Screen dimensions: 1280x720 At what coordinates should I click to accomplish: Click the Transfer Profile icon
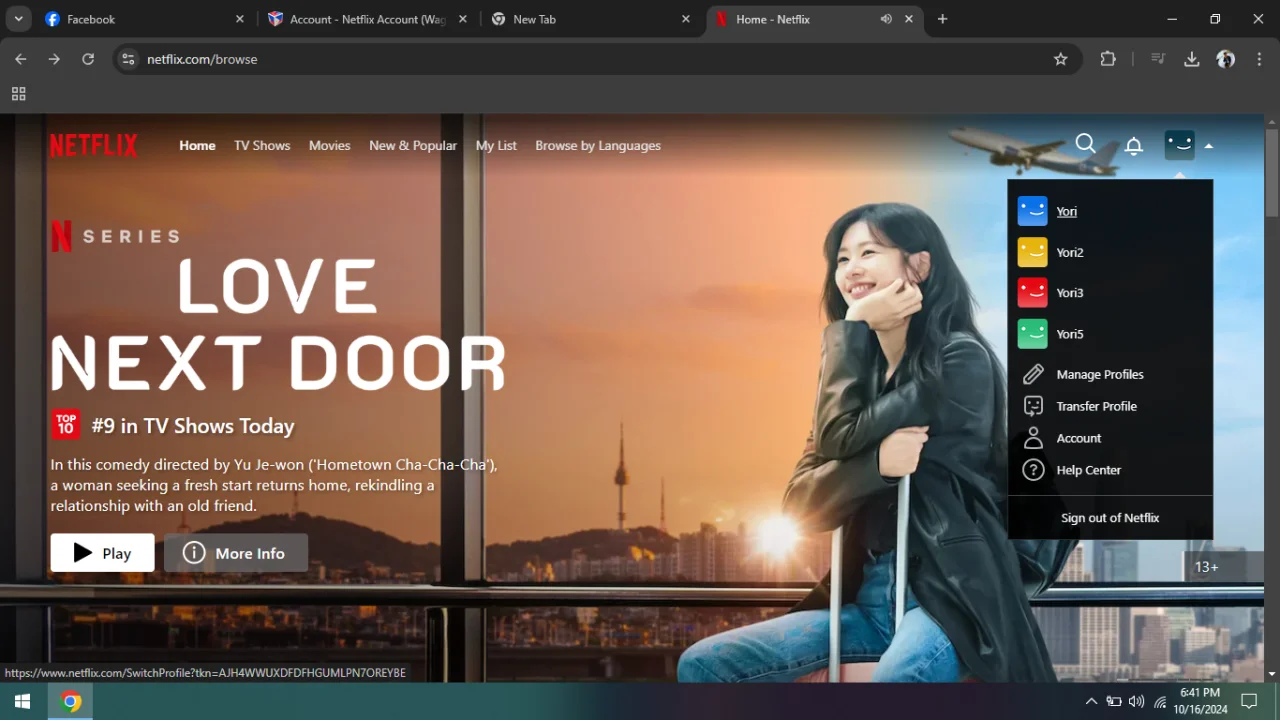pyautogui.click(x=1033, y=406)
